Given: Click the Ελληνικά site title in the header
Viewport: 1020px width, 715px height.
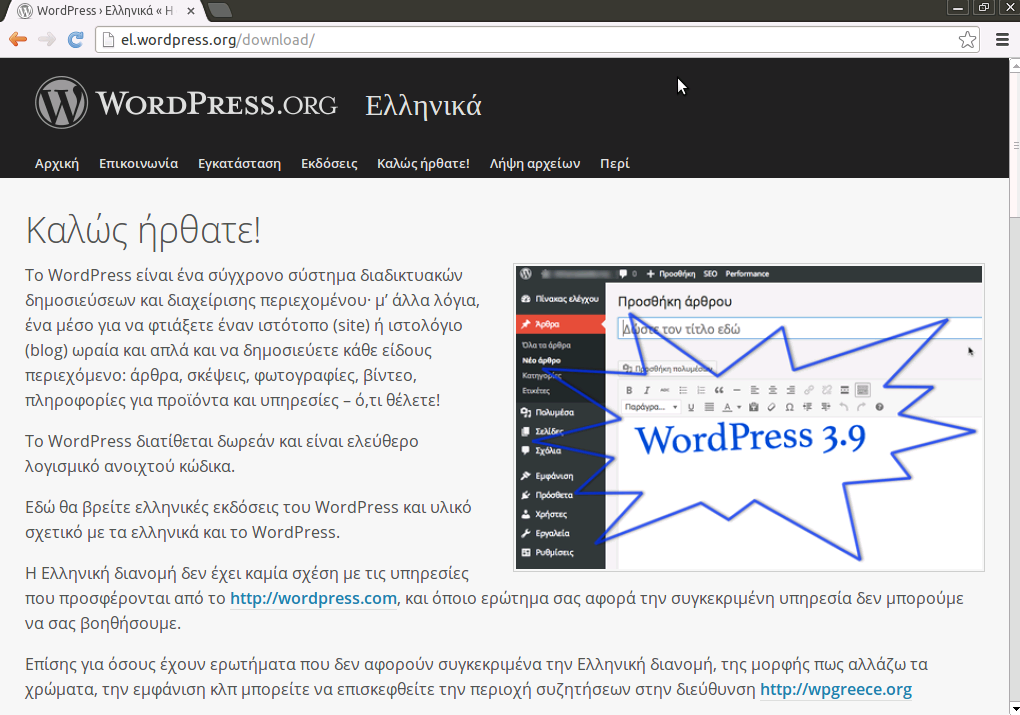Looking at the screenshot, I should pos(423,105).
